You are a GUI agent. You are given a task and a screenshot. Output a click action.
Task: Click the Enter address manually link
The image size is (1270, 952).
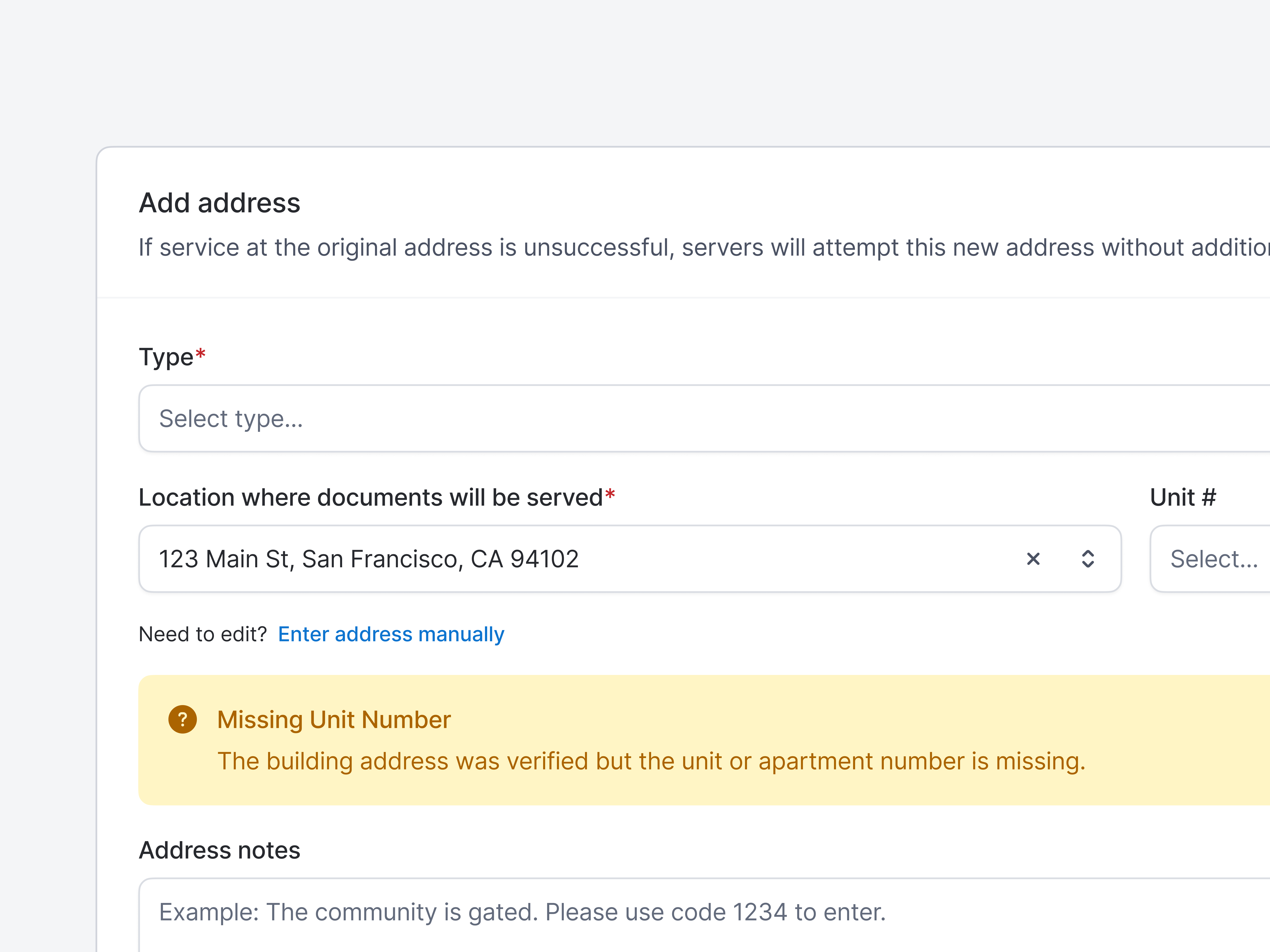point(391,634)
